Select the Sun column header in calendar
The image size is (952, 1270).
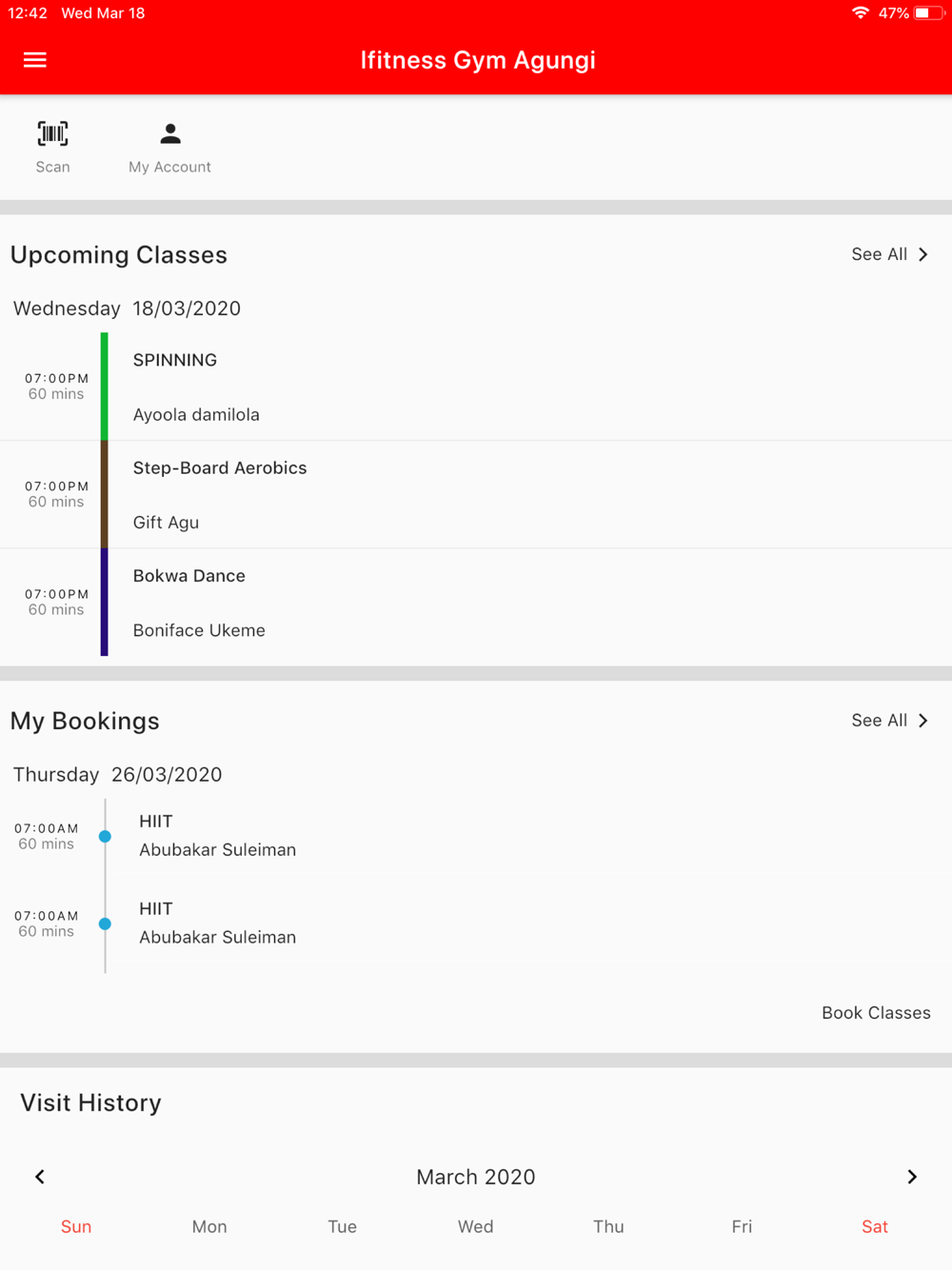coord(76,1227)
